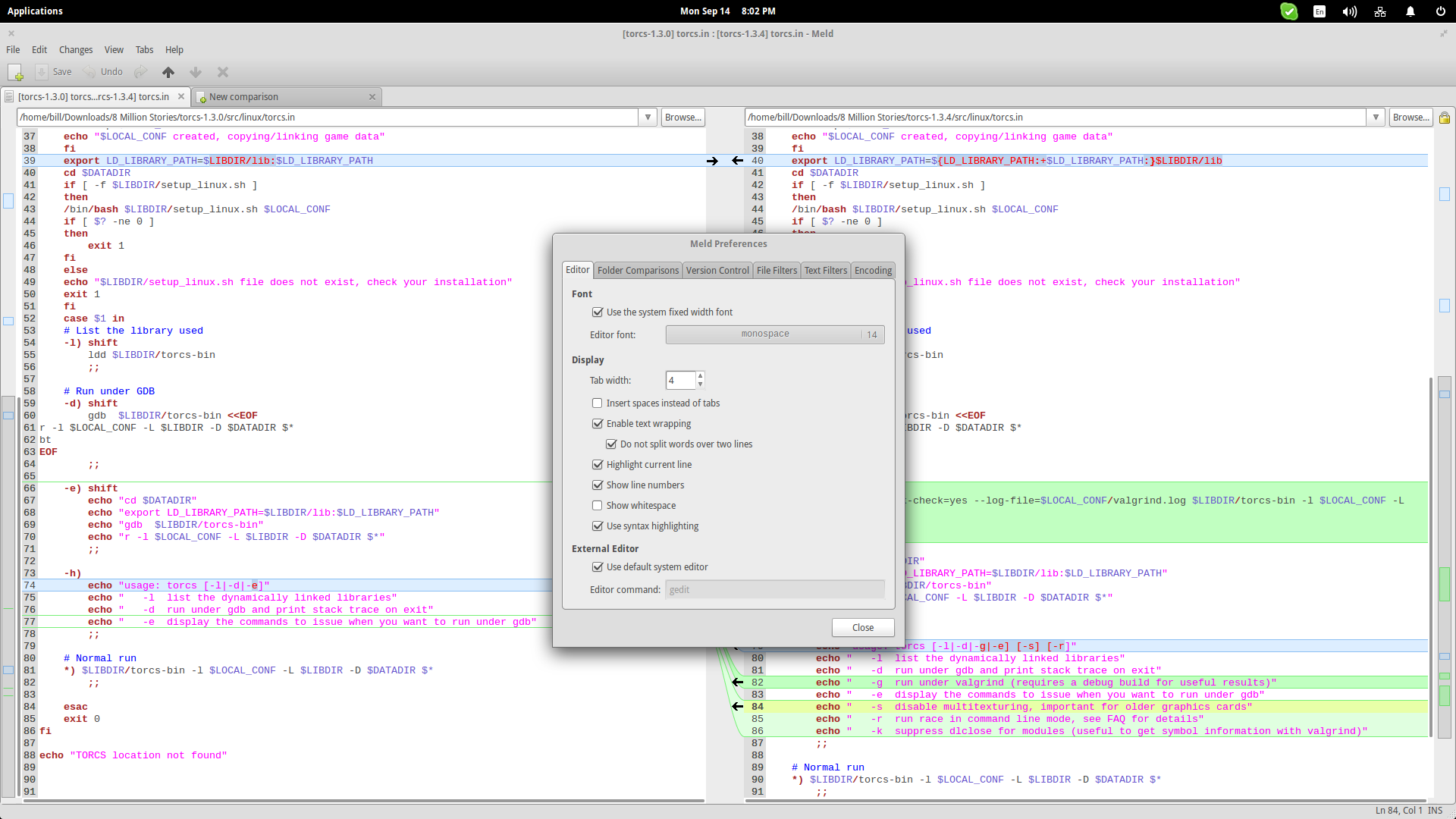Disable Use default system editor
The image size is (1456, 819).
[x=598, y=567]
